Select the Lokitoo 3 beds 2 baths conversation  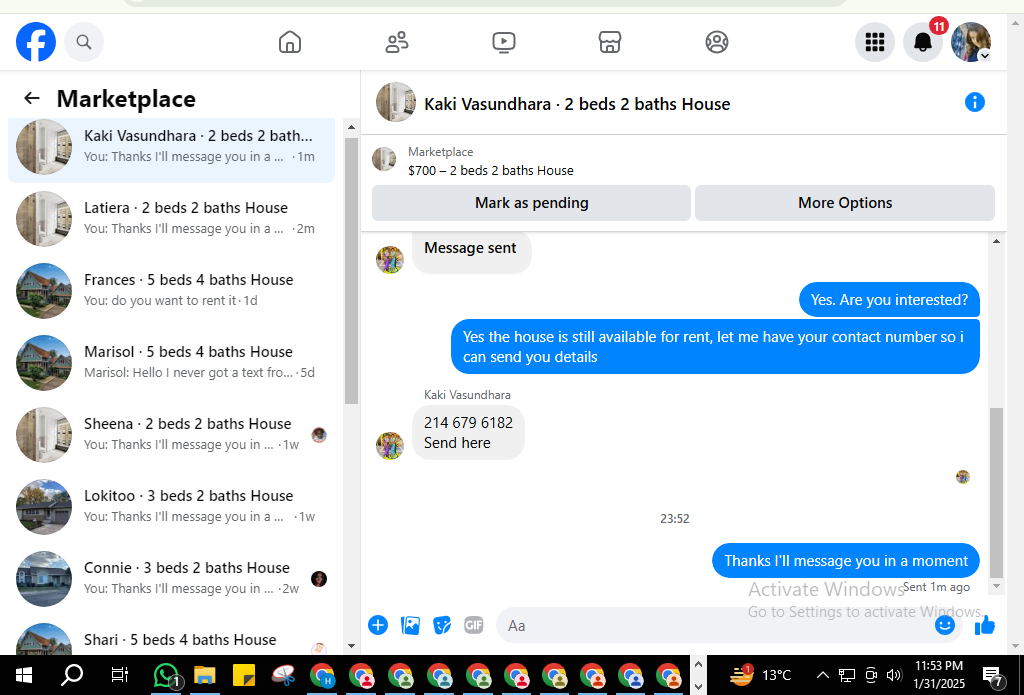[x=171, y=506]
